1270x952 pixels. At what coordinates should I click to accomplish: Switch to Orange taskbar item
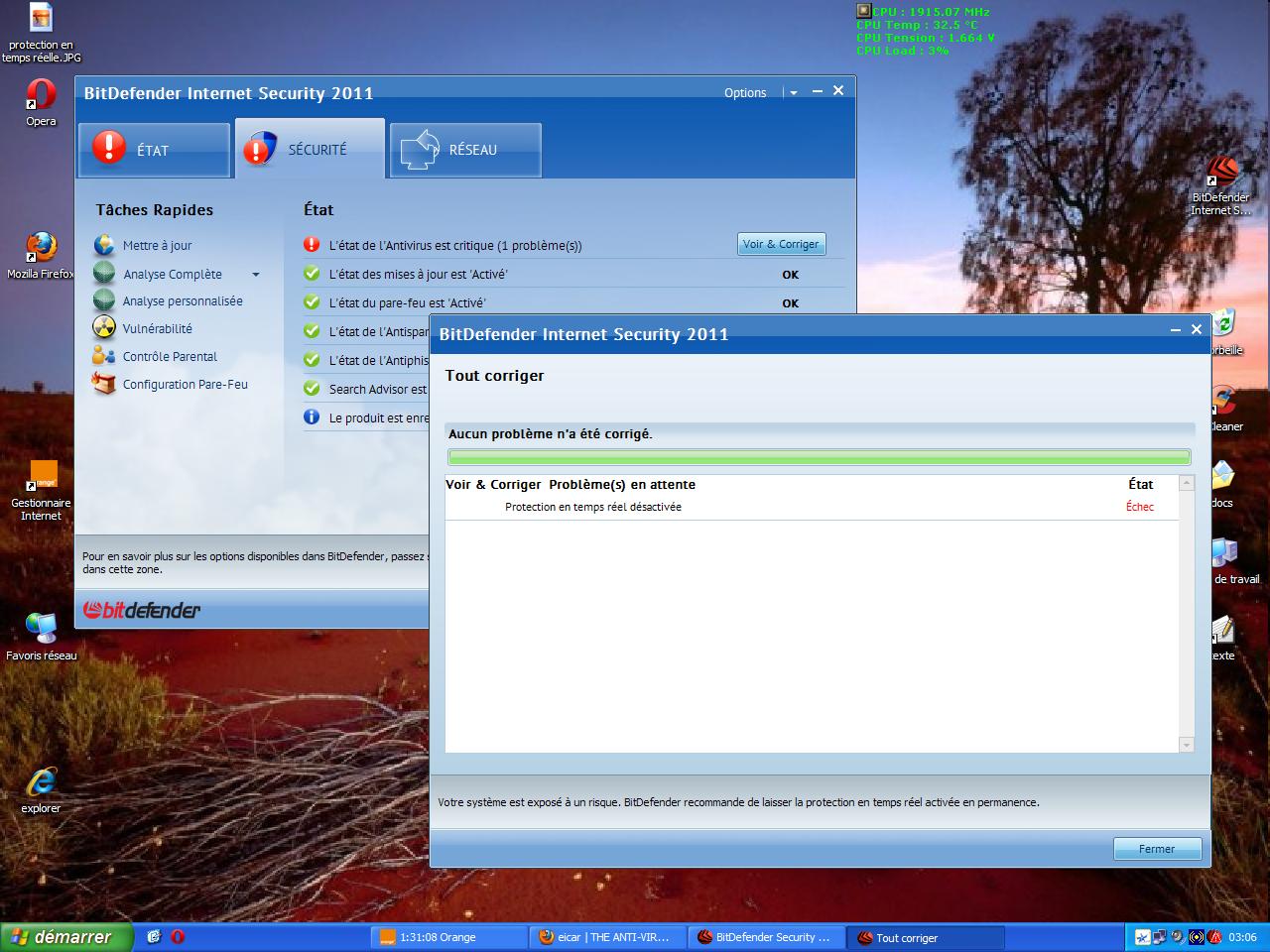click(x=448, y=937)
